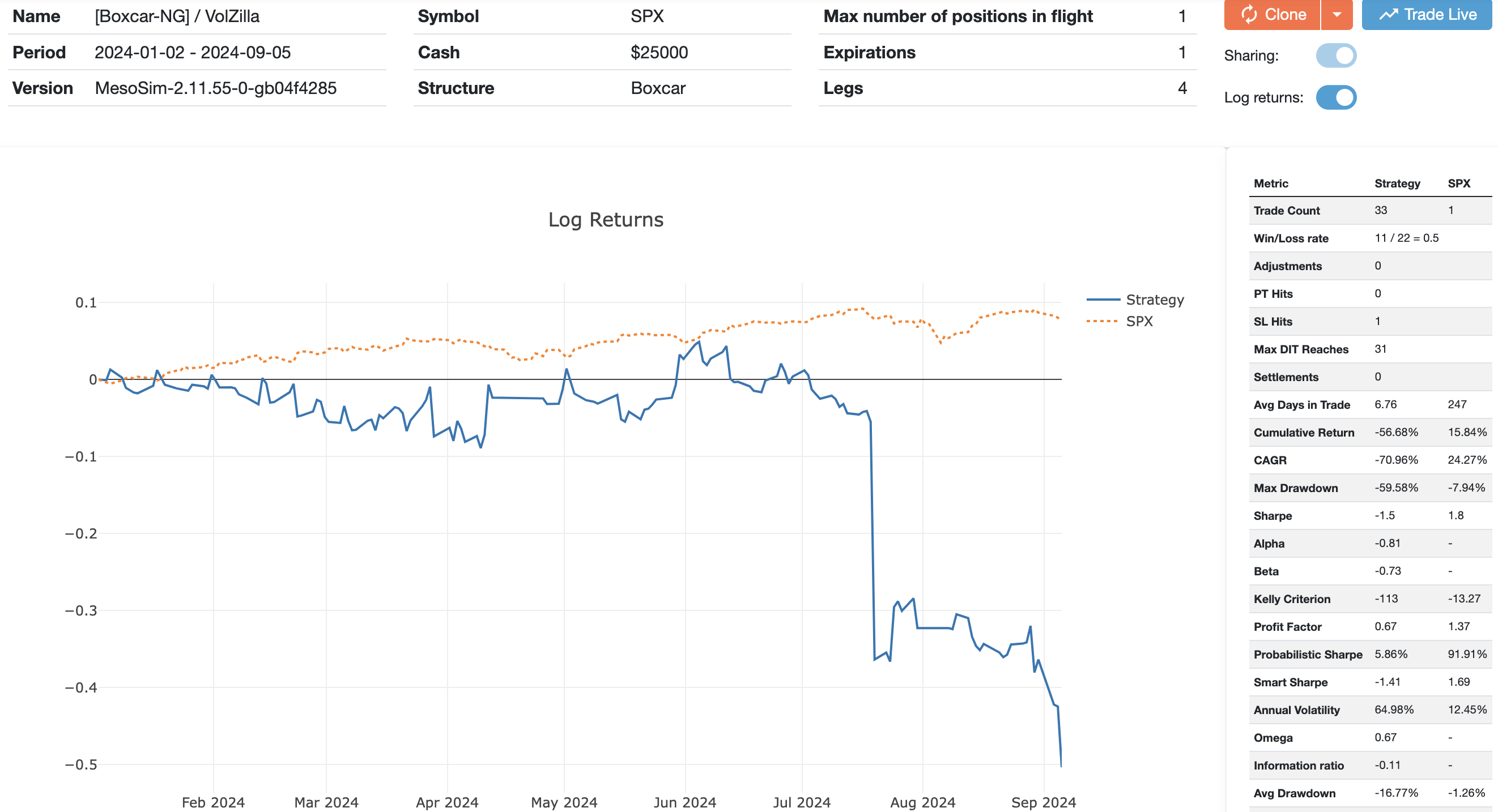Click the Max Drawdown metric row
This screenshot has height=812, width=1498.
click(x=1296, y=488)
